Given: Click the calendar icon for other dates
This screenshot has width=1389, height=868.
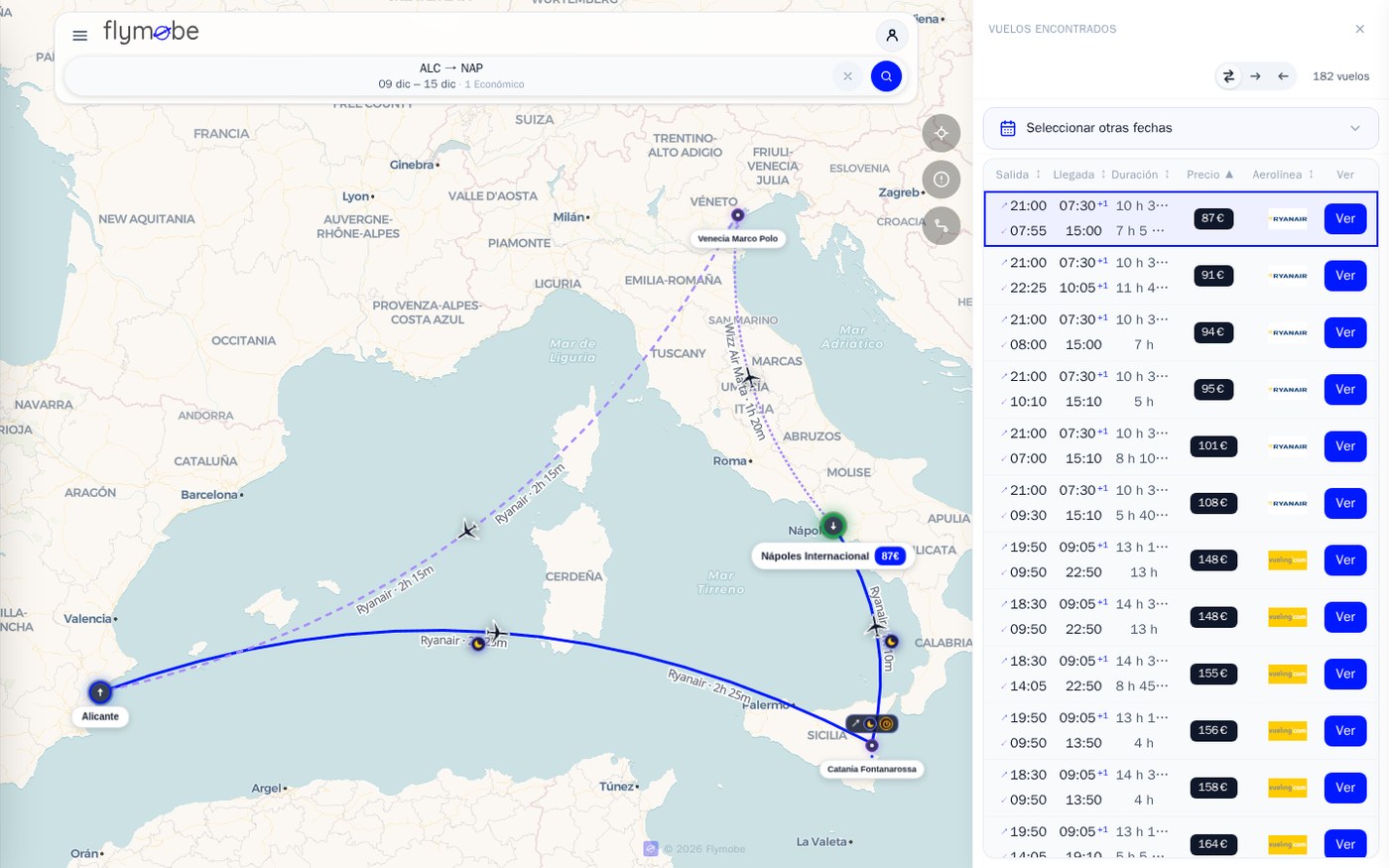Looking at the screenshot, I should click(x=1008, y=128).
